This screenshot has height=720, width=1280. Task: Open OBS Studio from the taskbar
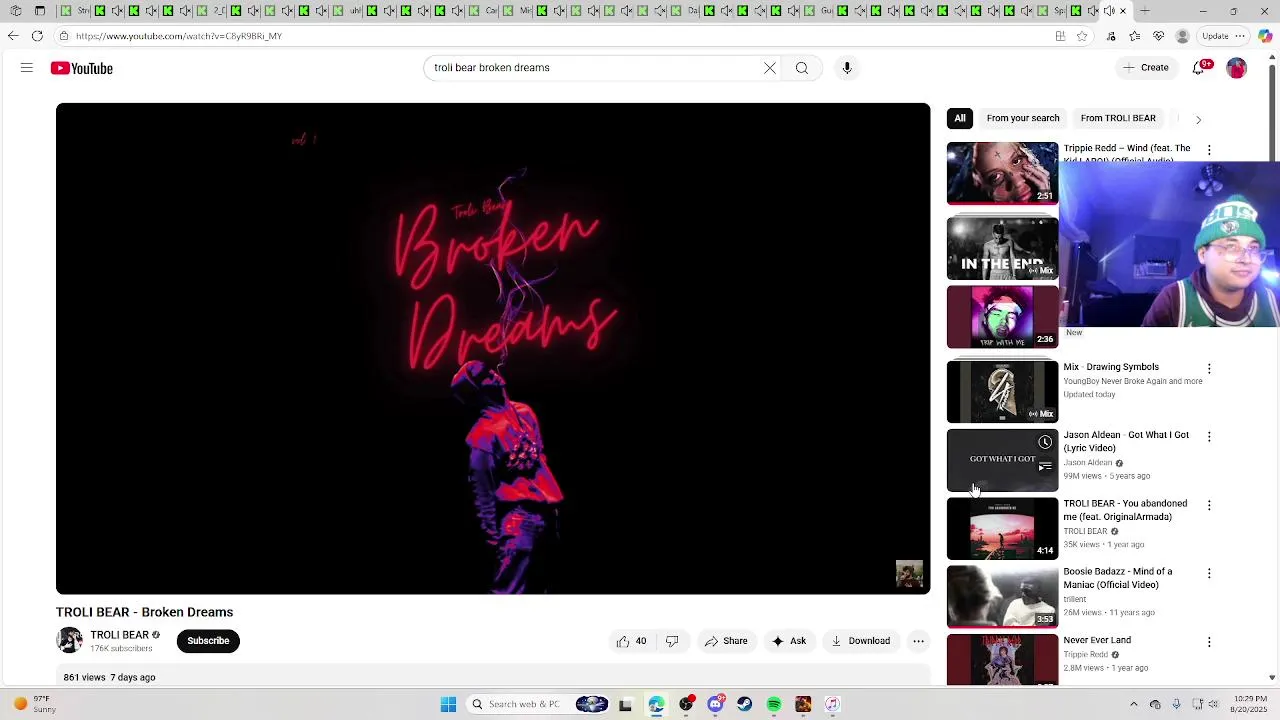pos(686,704)
